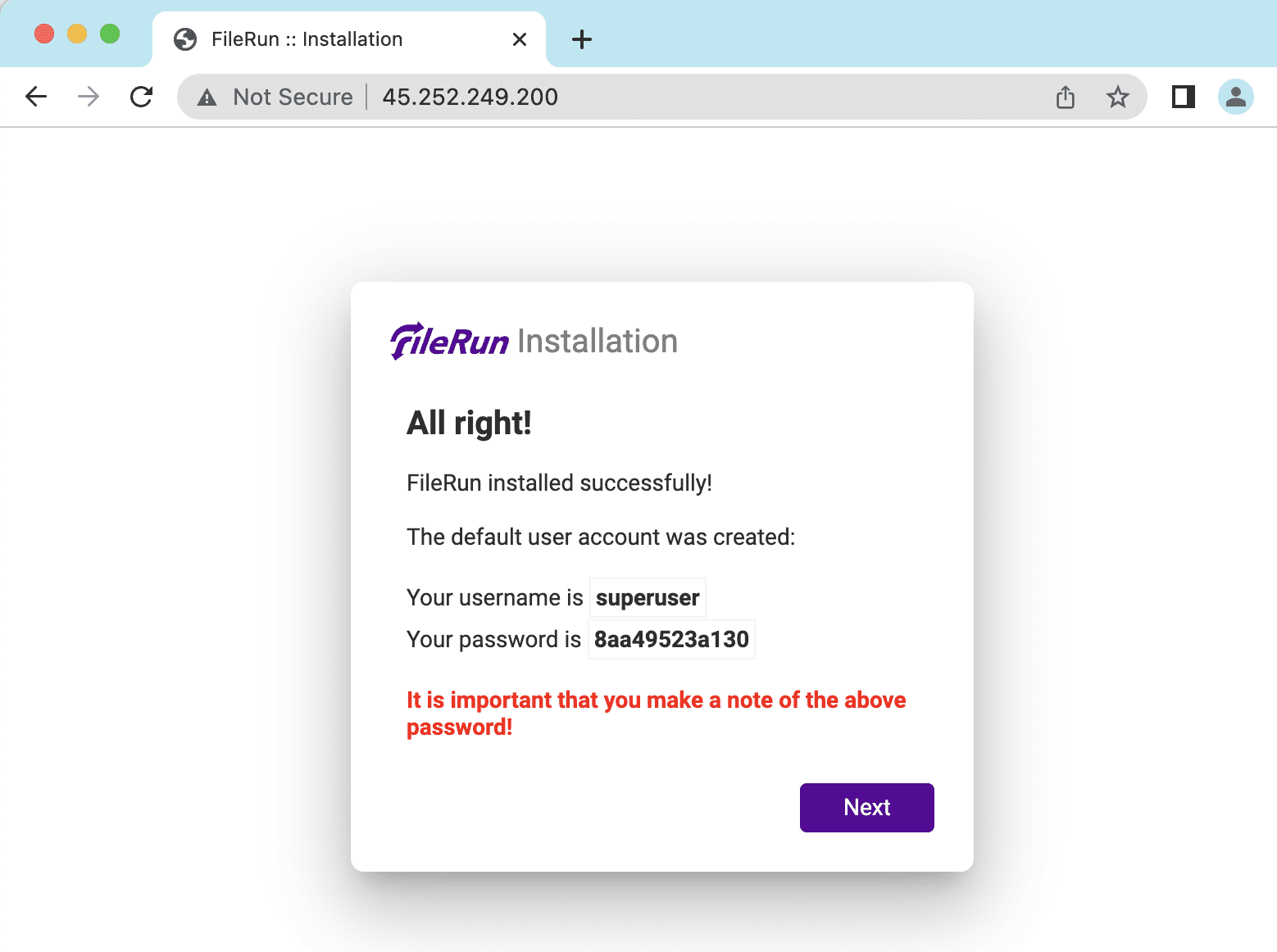Click the browser Back arrow
1277x952 pixels.
pyautogui.click(x=36, y=97)
